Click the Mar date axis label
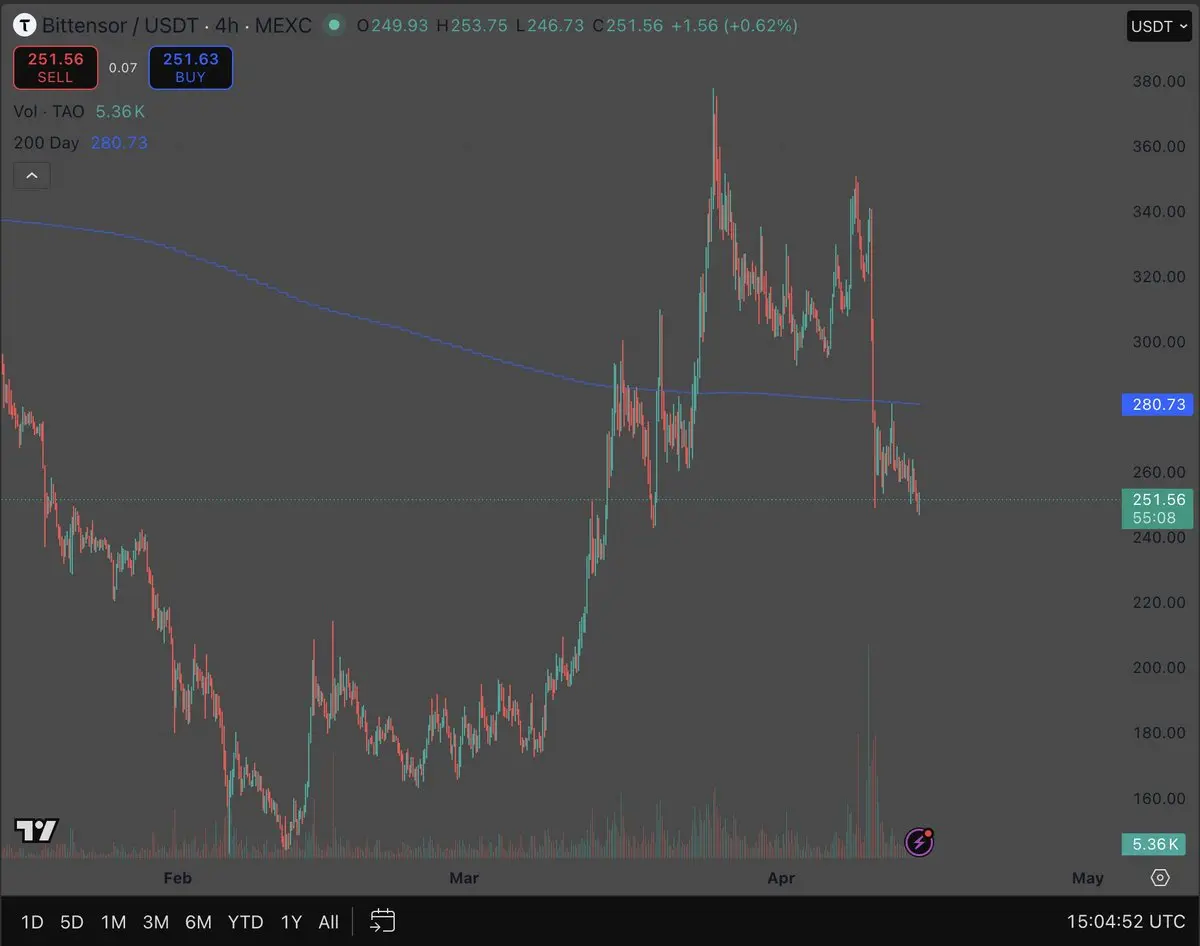 pyautogui.click(x=464, y=878)
